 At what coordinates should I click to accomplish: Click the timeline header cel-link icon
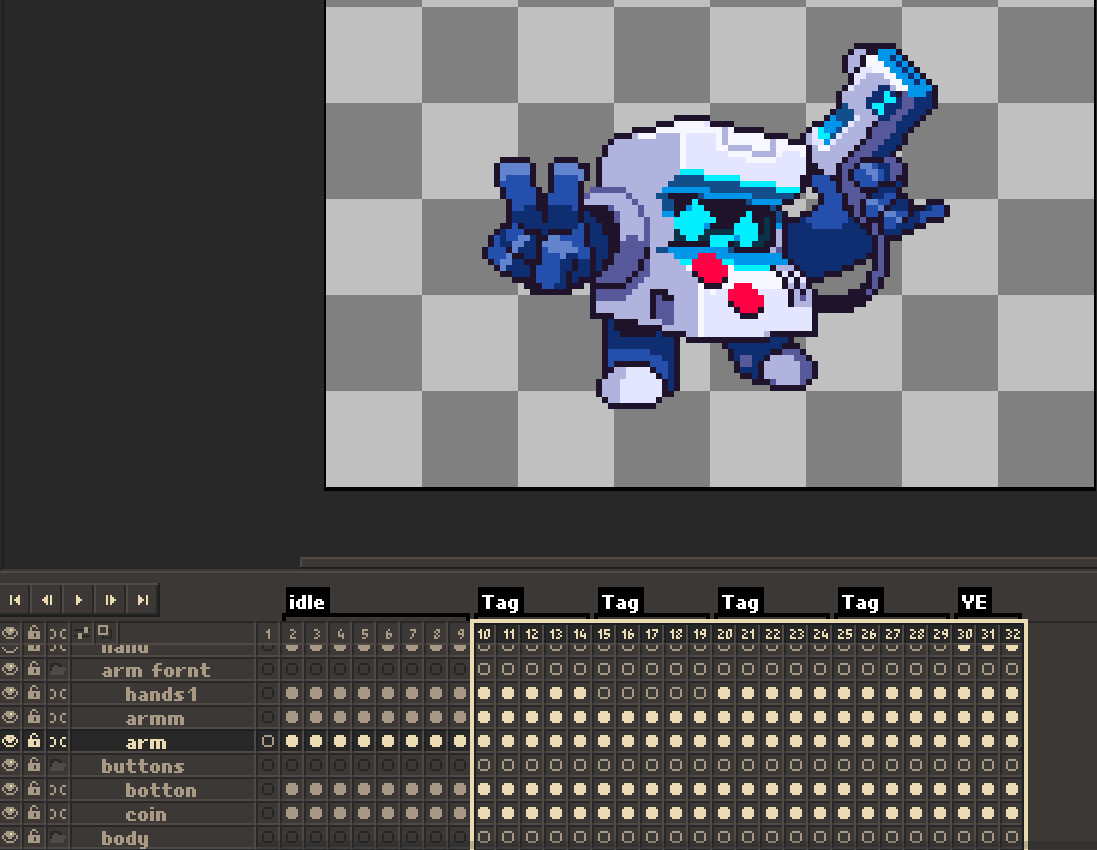point(83,633)
